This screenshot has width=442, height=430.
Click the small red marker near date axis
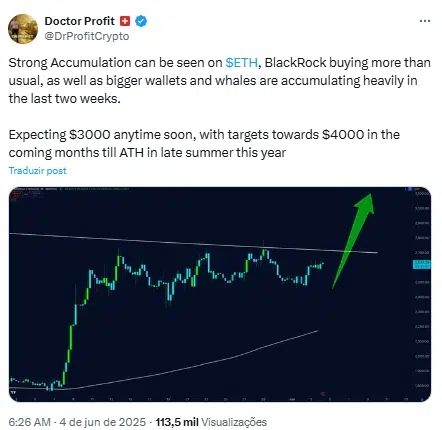pyautogui.click(x=322, y=394)
